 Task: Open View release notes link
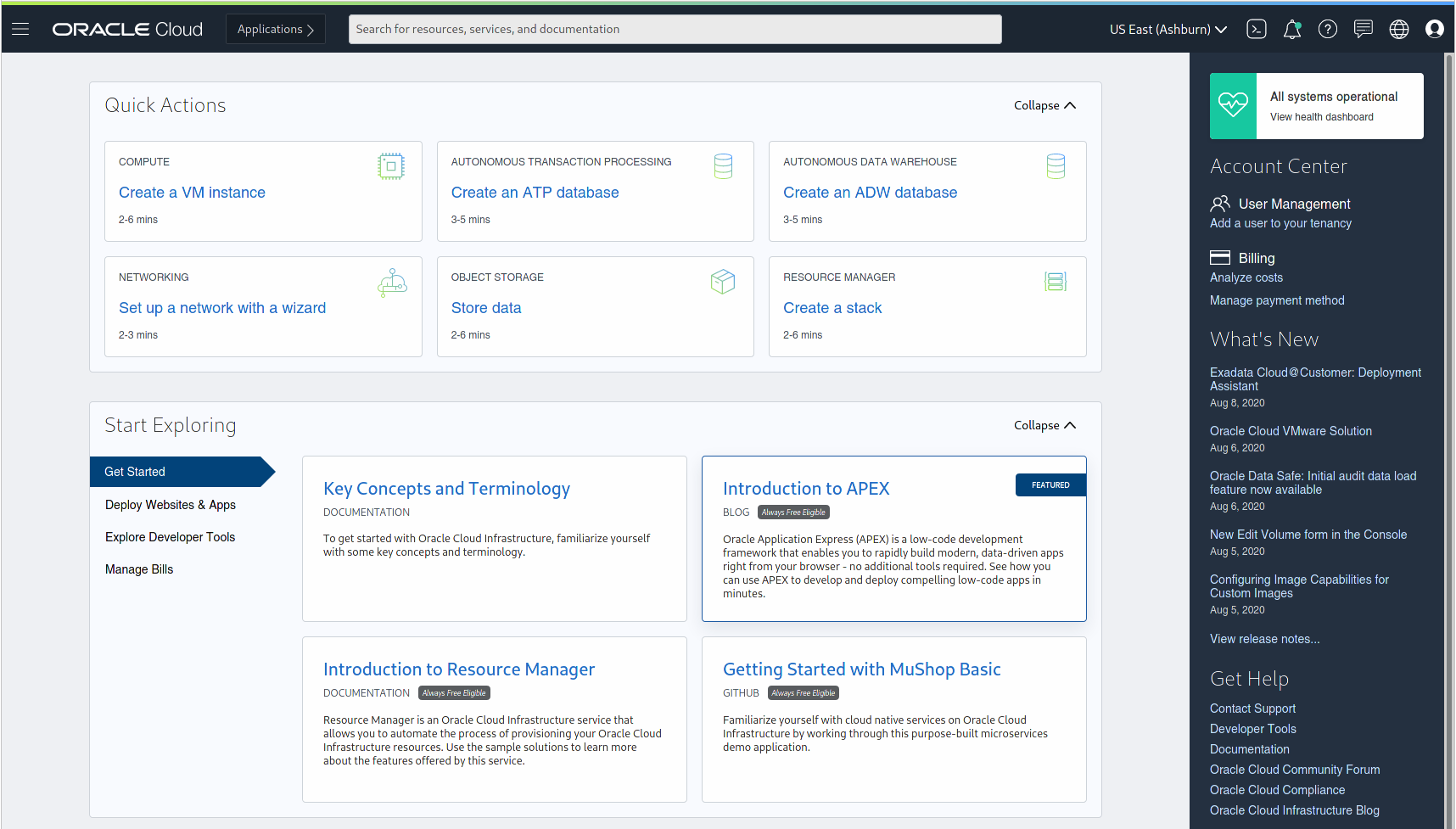point(1265,639)
